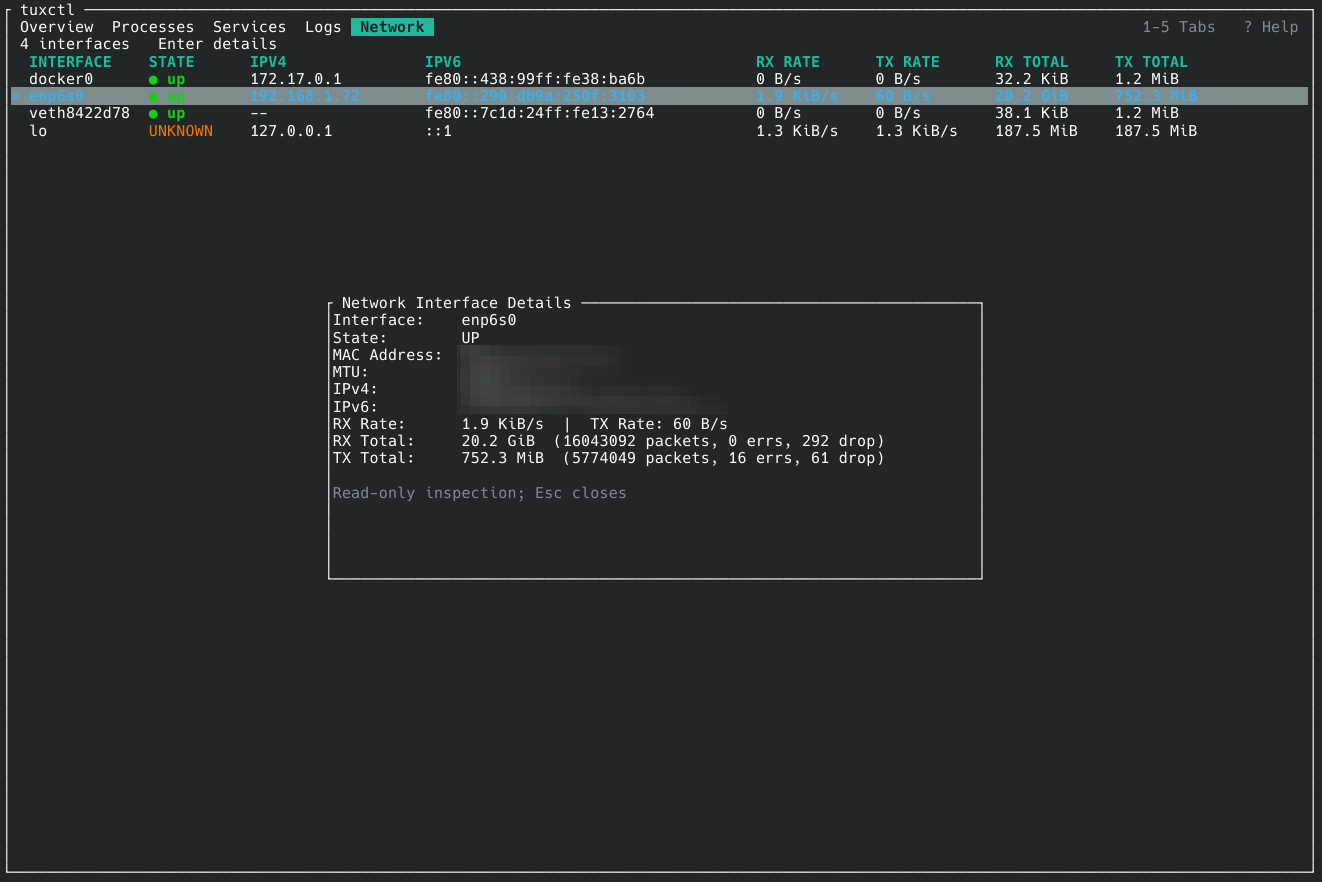Select the veth8422d78 interface row
The width and height of the screenshot is (1322, 882).
point(660,113)
